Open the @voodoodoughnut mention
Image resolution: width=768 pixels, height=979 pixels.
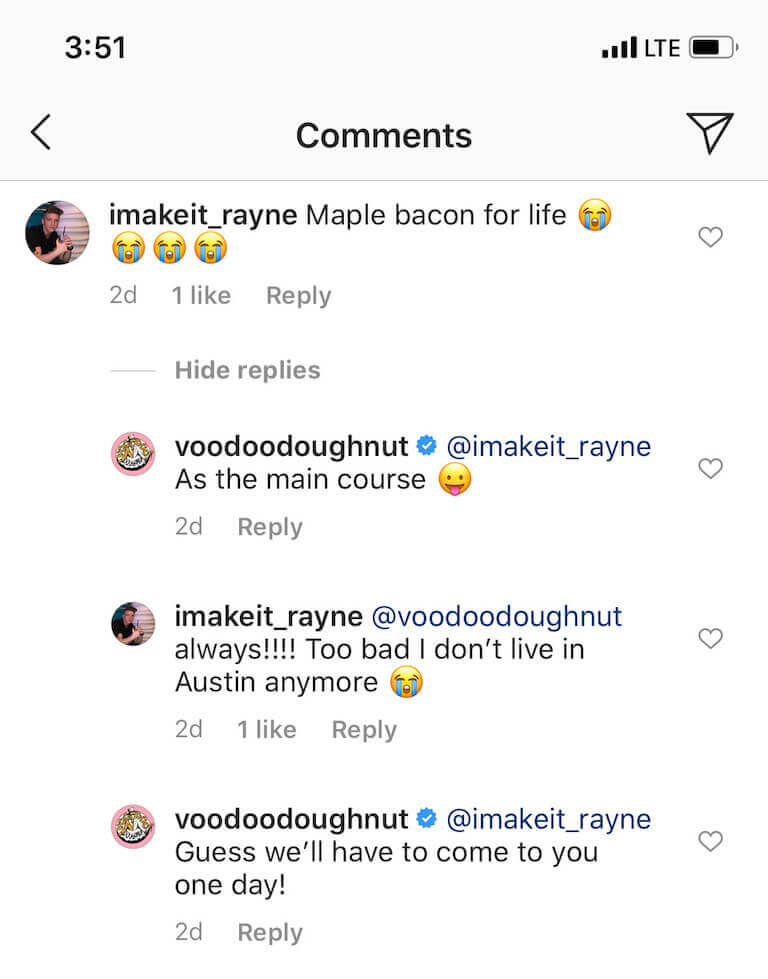coord(496,617)
